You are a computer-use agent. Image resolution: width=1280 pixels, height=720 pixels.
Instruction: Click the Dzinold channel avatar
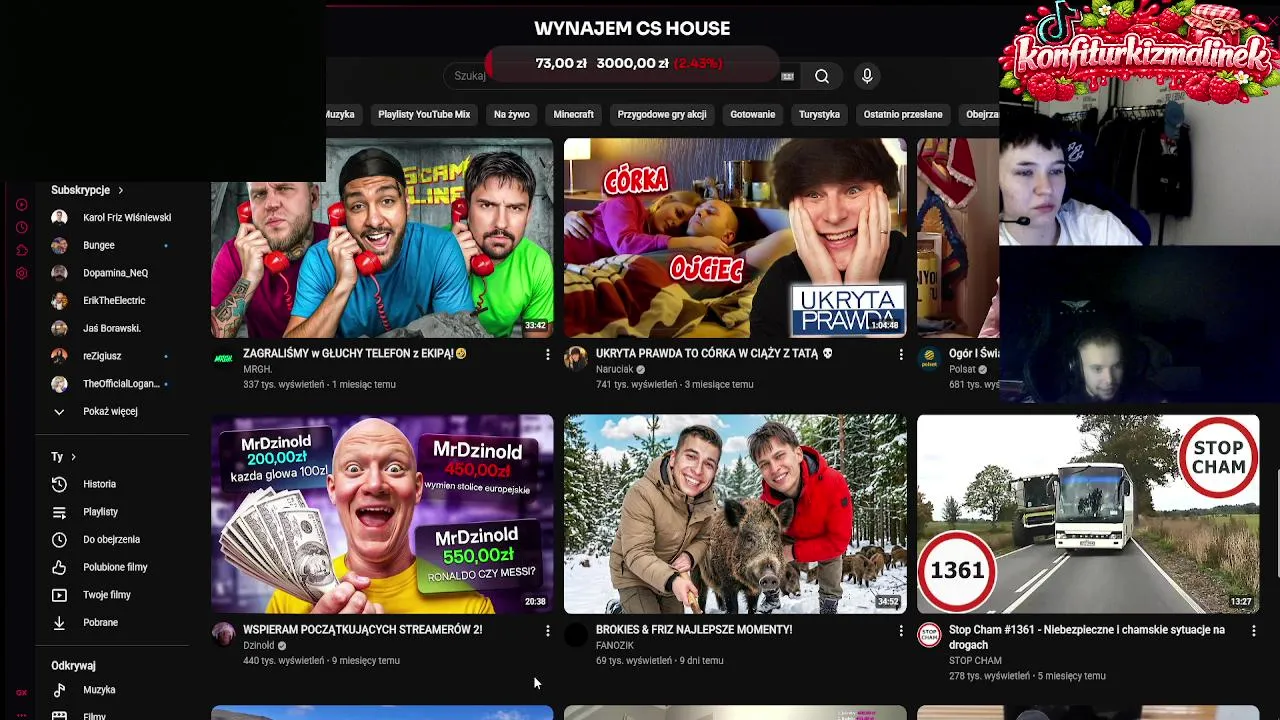point(223,634)
